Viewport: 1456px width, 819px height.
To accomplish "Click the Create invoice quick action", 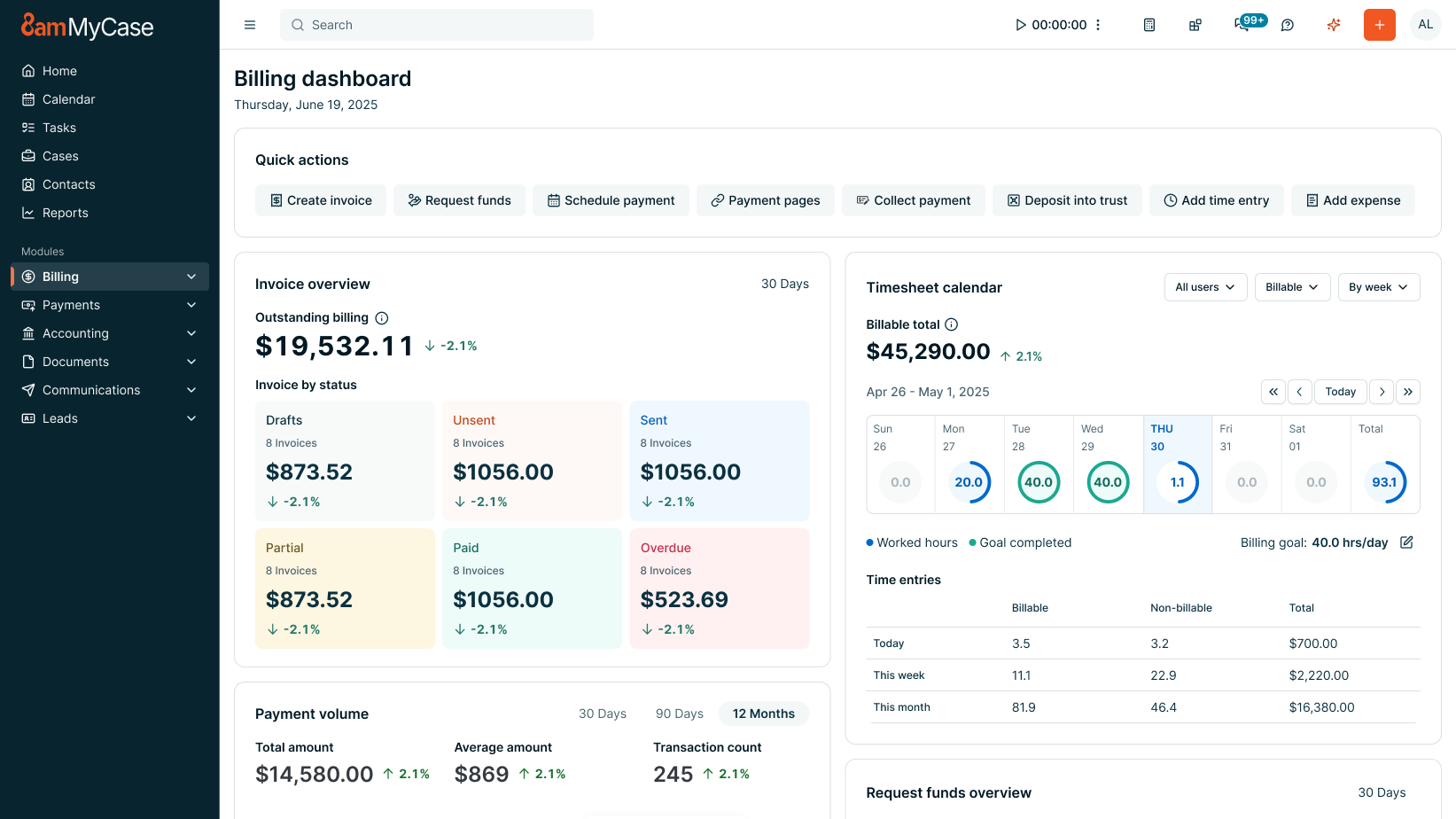I will tap(320, 200).
